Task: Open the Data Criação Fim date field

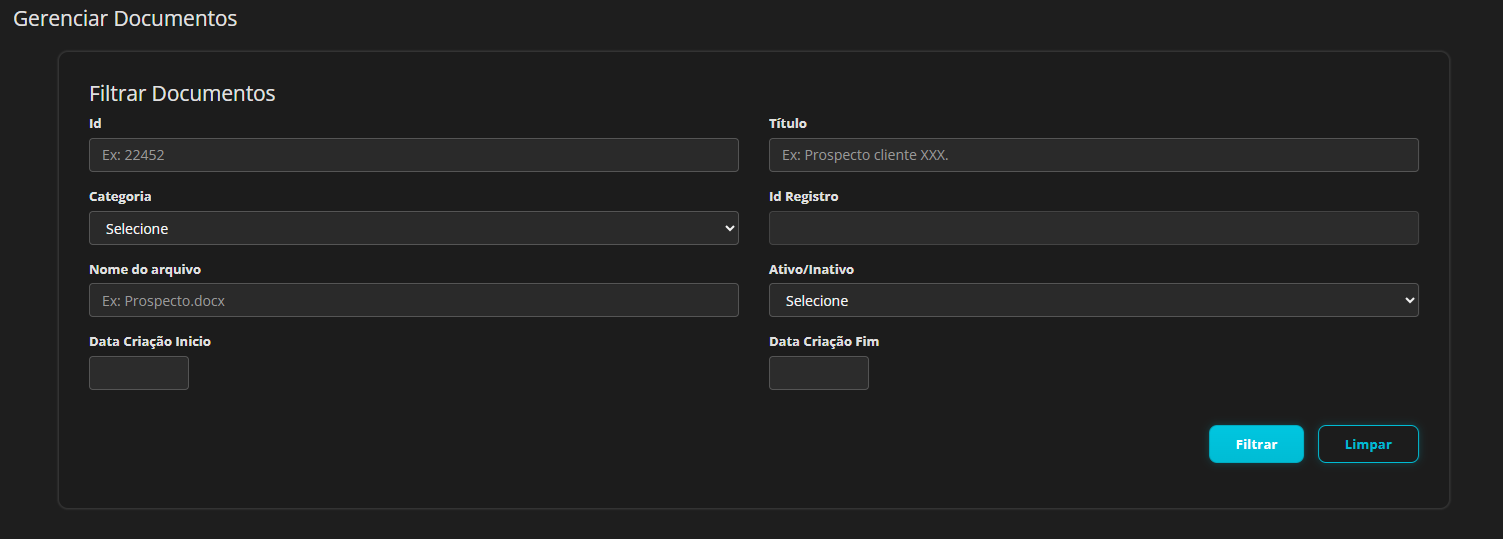Action: pyautogui.click(x=818, y=373)
